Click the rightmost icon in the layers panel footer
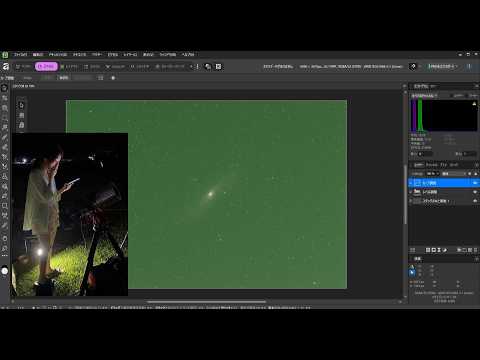 coord(475,250)
